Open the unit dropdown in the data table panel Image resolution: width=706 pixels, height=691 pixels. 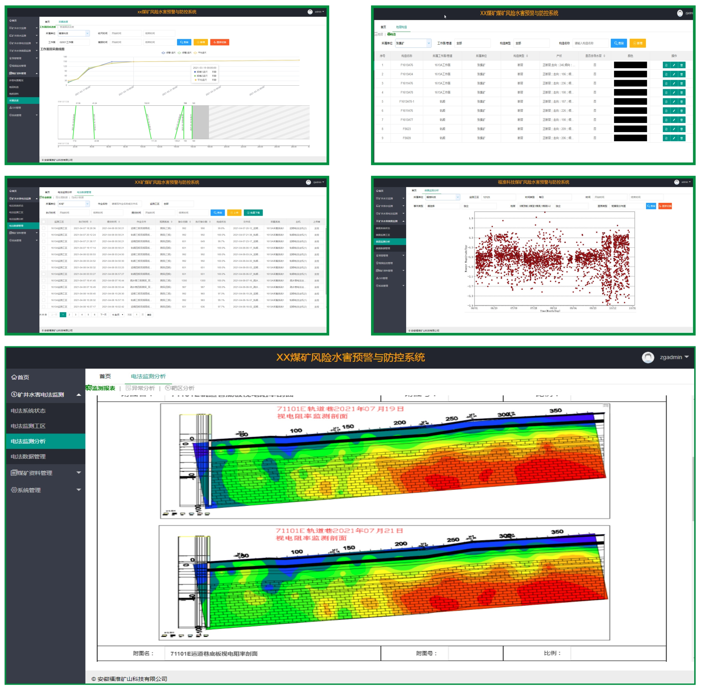tap(74, 203)
